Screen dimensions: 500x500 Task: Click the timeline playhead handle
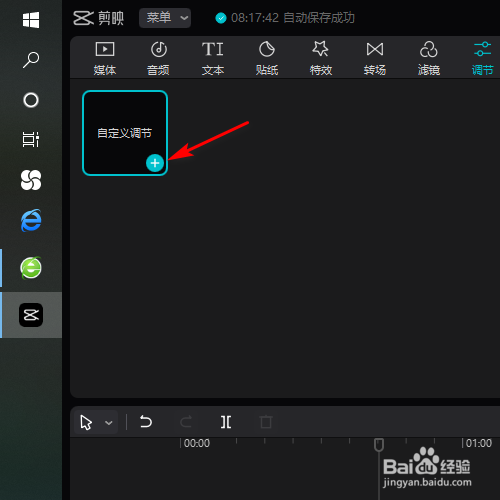tap(379, 445)
